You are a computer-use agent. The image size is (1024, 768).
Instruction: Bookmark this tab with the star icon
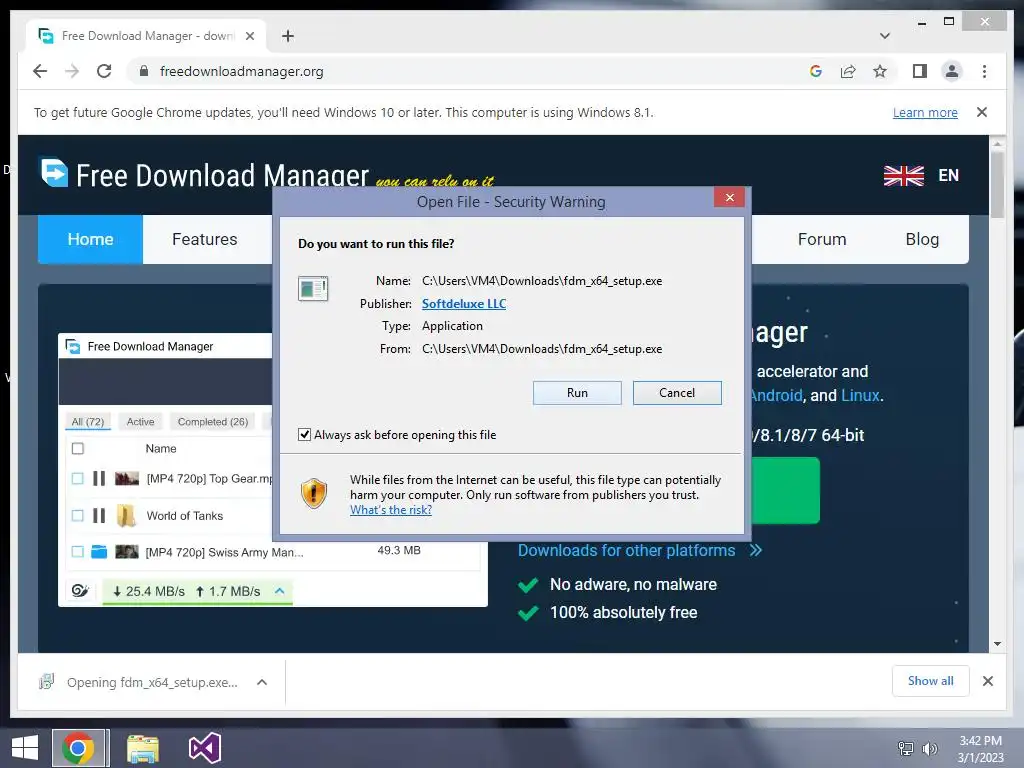tap(880, 71)
